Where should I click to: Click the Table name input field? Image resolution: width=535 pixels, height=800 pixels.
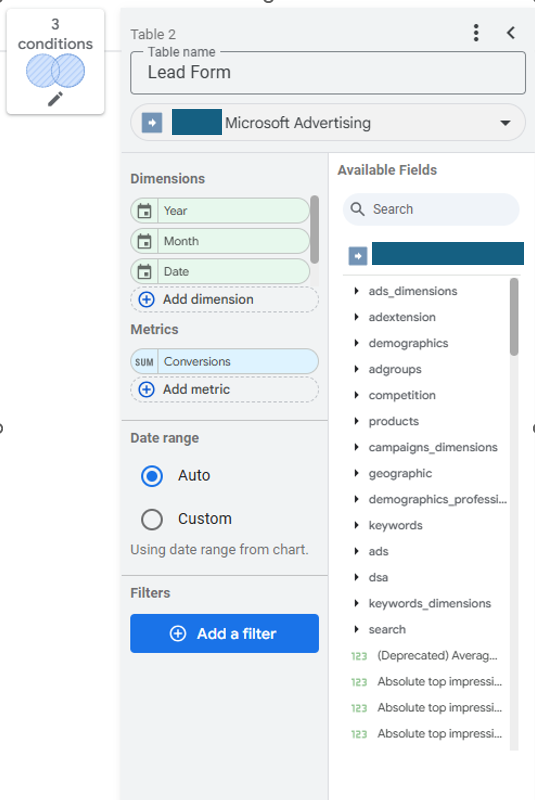pos(328,72)
